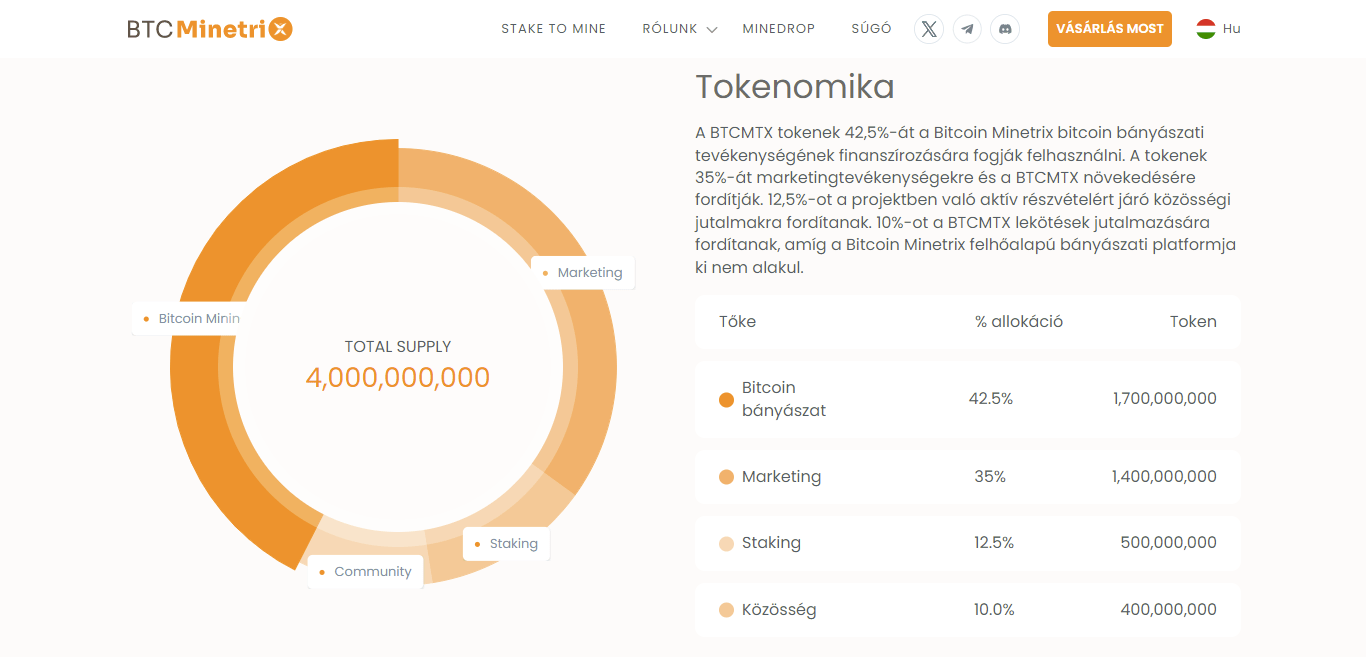
Task: Click the Tokenomika description paragraph
Action: pyautogui.click(x=967, y=201)
